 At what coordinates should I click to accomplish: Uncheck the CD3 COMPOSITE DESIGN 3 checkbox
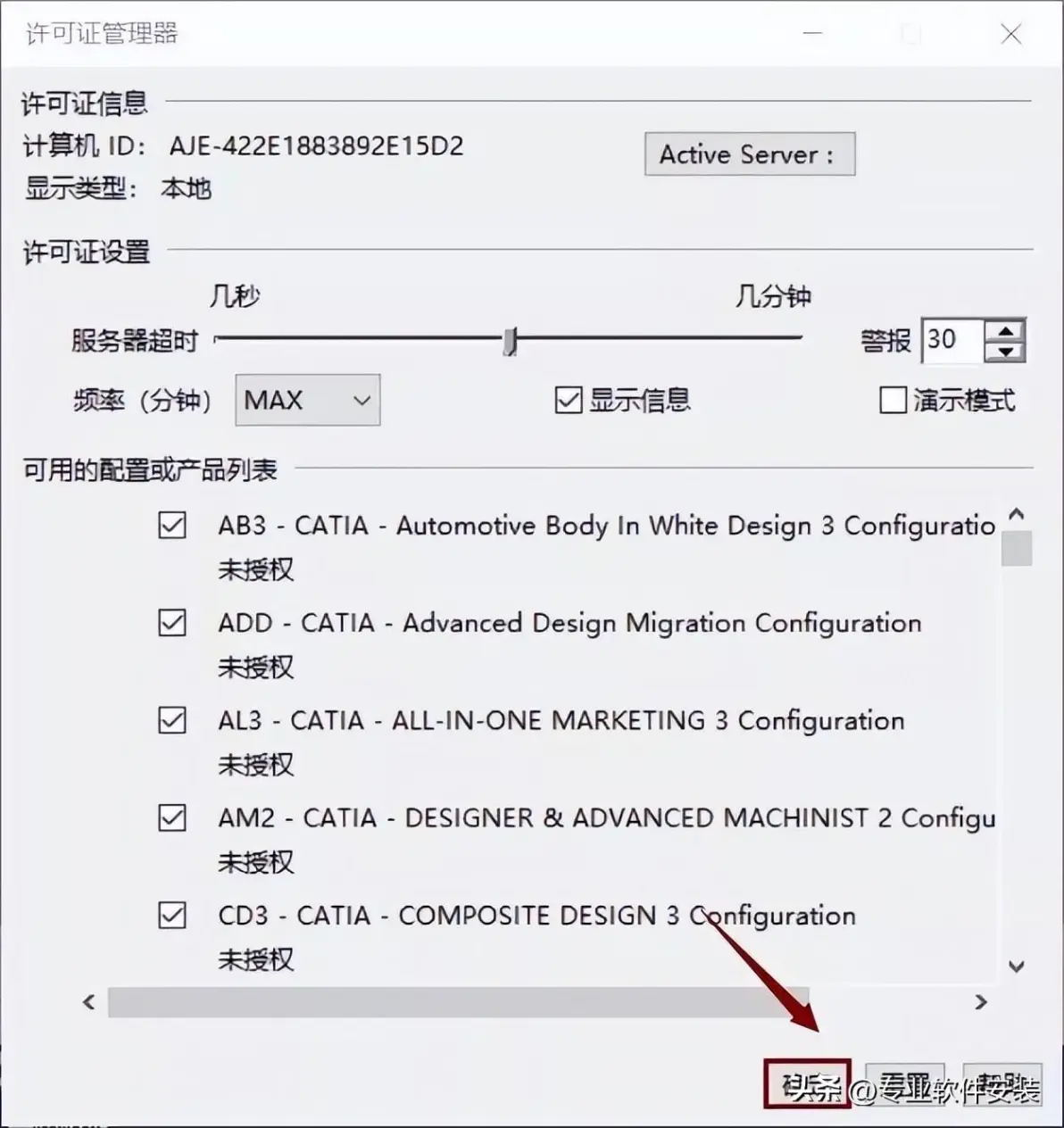point(172,915)
